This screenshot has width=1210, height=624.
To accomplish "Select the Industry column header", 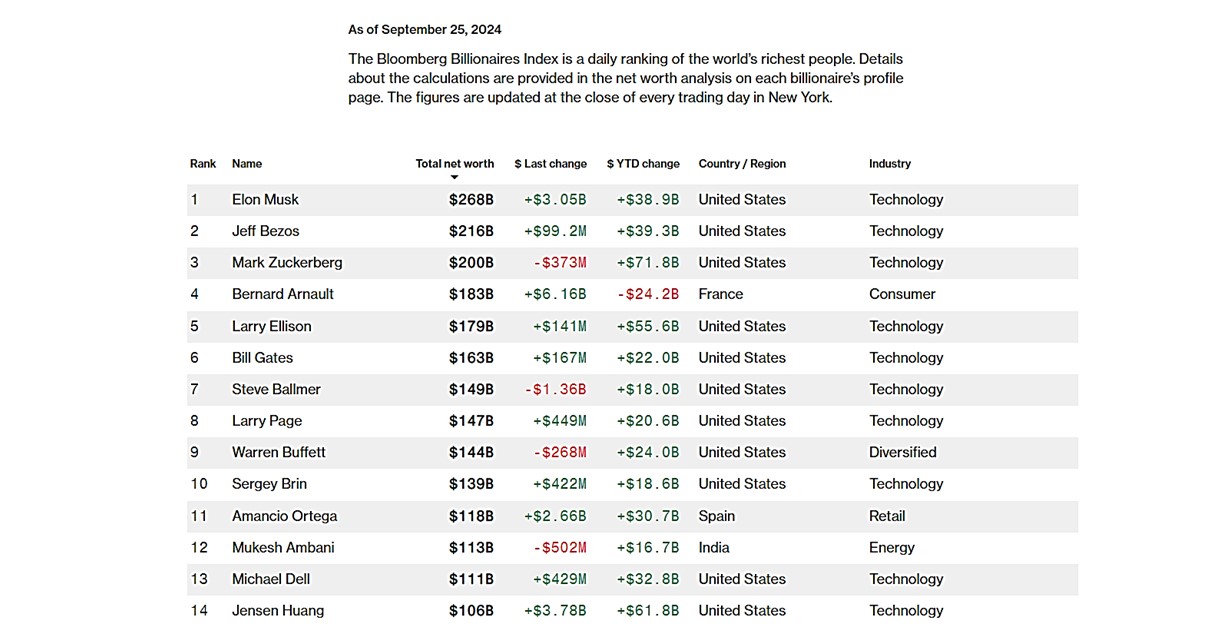I will [890, 164].
